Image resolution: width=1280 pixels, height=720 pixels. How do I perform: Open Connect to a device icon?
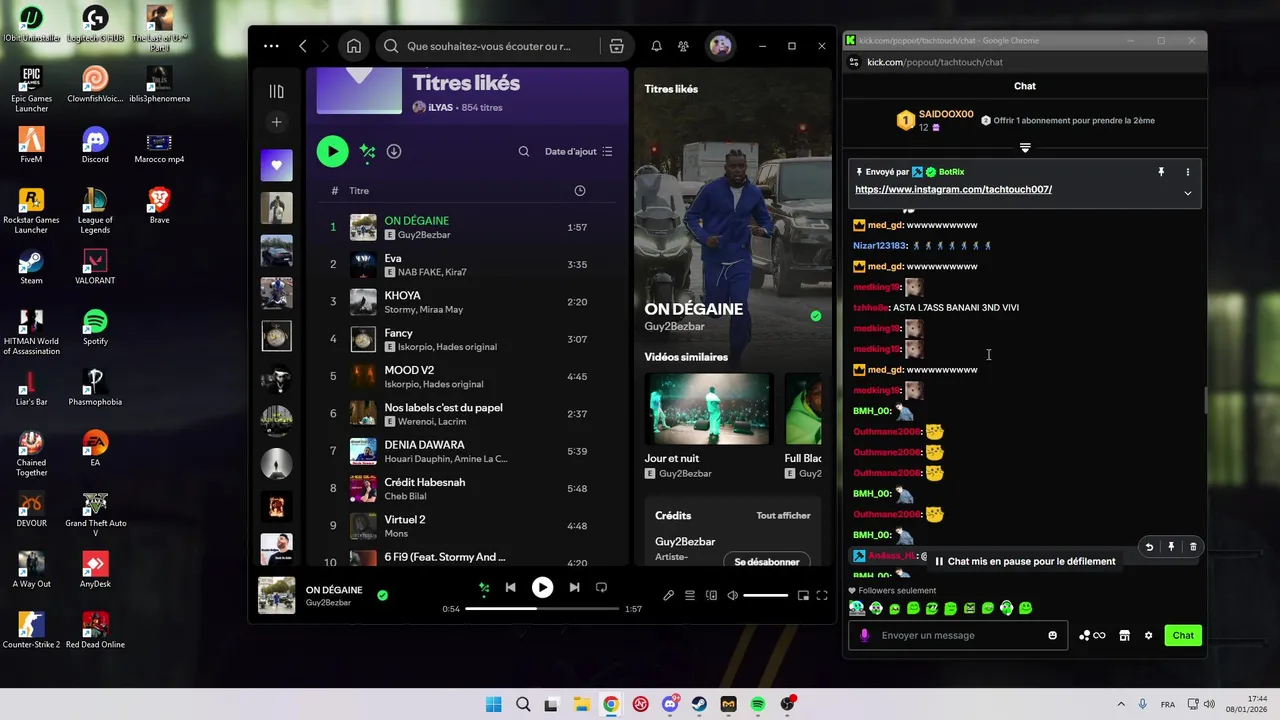point(711,596)
